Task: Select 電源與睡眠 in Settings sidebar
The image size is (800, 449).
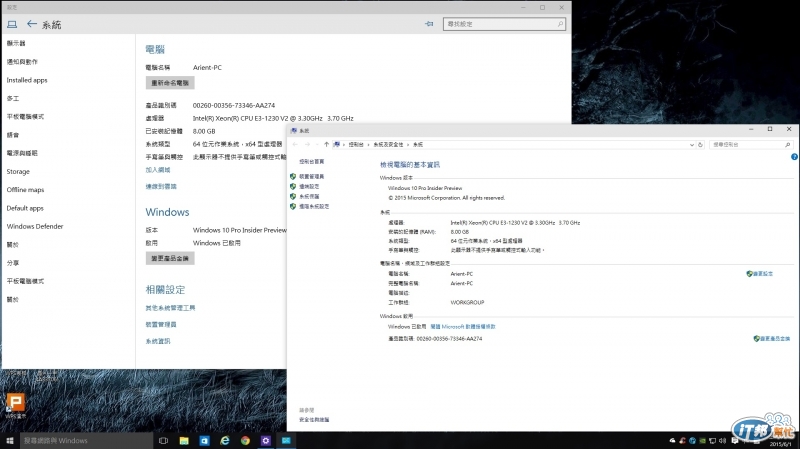Action: coord(22,153)
